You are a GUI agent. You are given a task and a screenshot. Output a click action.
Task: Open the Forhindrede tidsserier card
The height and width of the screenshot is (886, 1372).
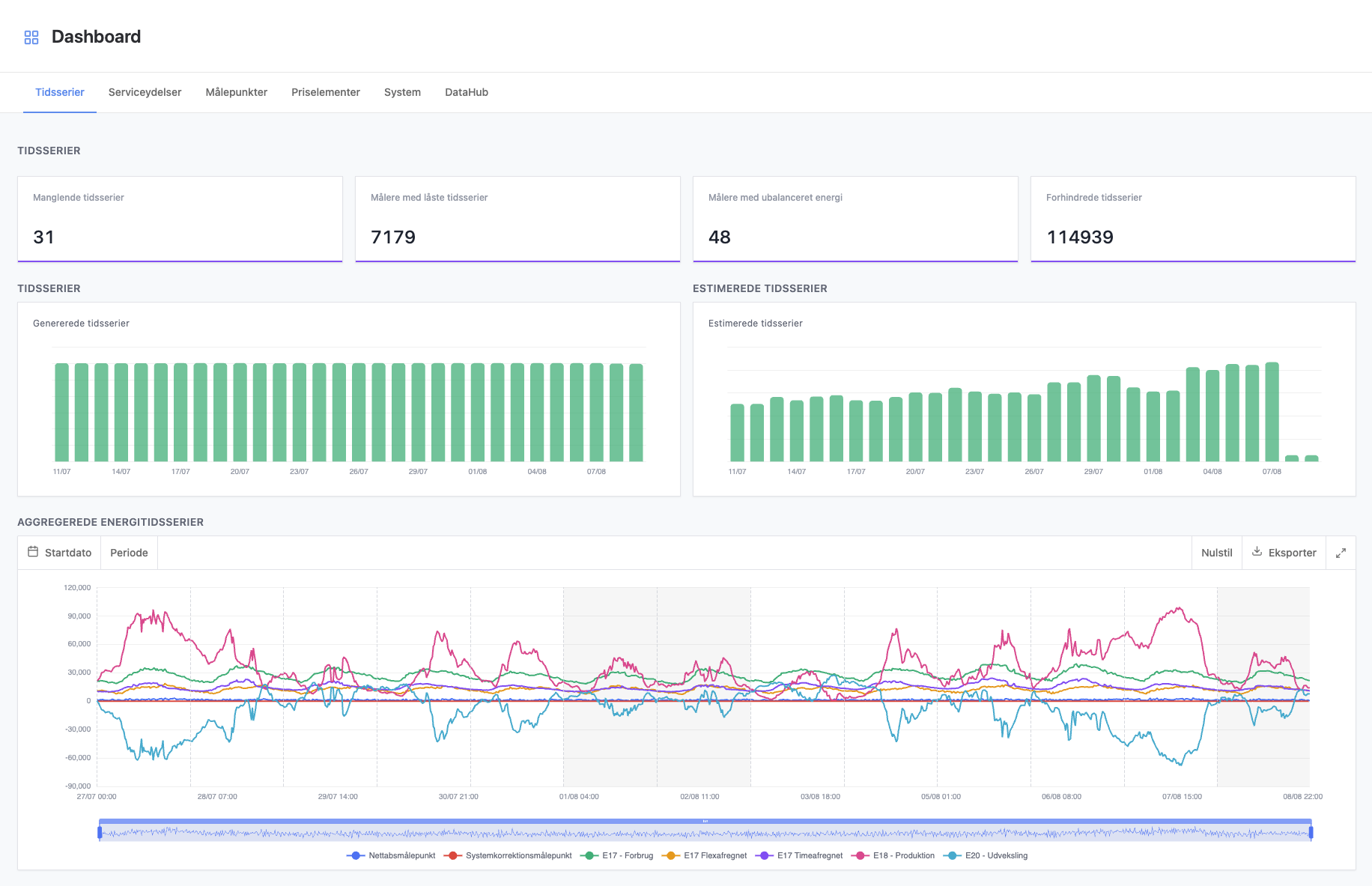(1193, 219)
